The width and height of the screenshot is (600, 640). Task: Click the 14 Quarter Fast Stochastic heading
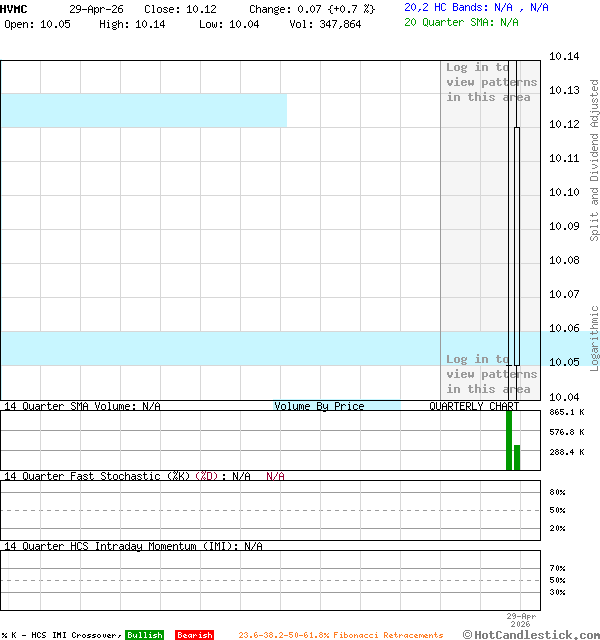(127, 476)
